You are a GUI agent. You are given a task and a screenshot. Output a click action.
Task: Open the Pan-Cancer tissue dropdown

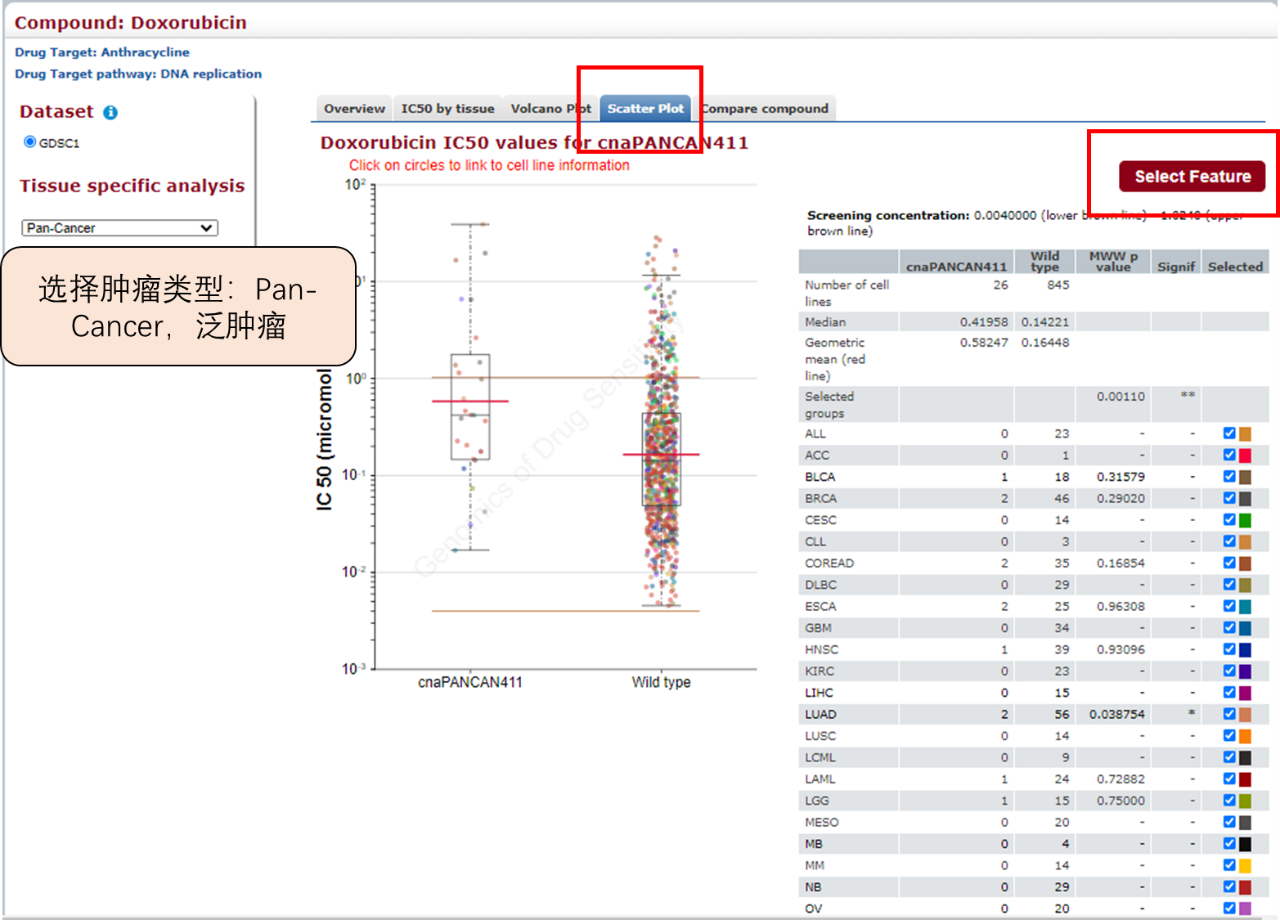click(120, 228)
